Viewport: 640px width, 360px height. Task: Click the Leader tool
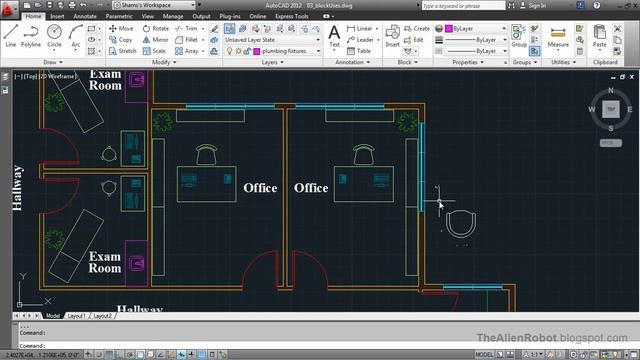coord(360,40)
